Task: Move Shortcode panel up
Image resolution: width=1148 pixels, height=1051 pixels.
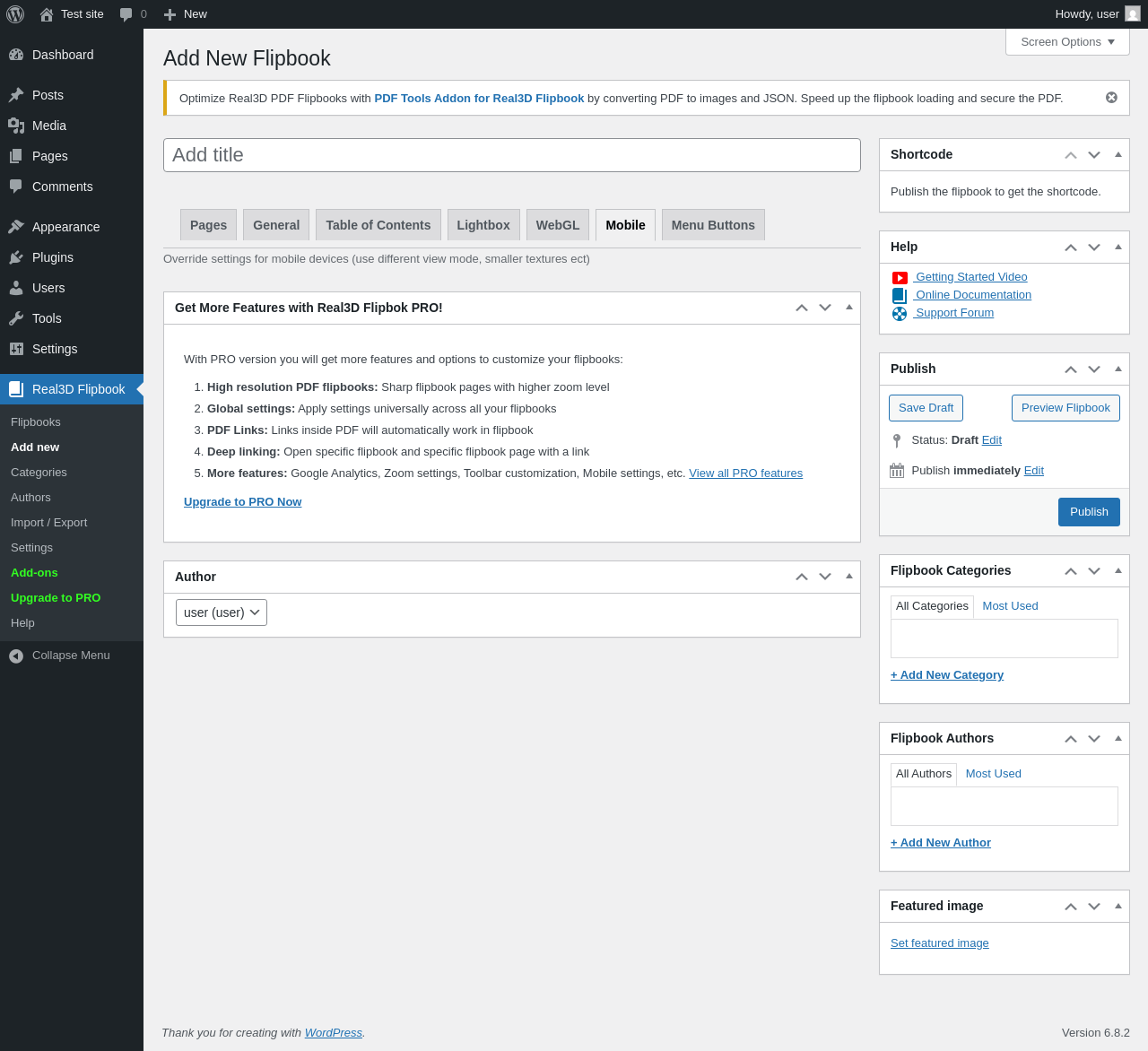Action: pyautogui.click(x=1071, y=155)
